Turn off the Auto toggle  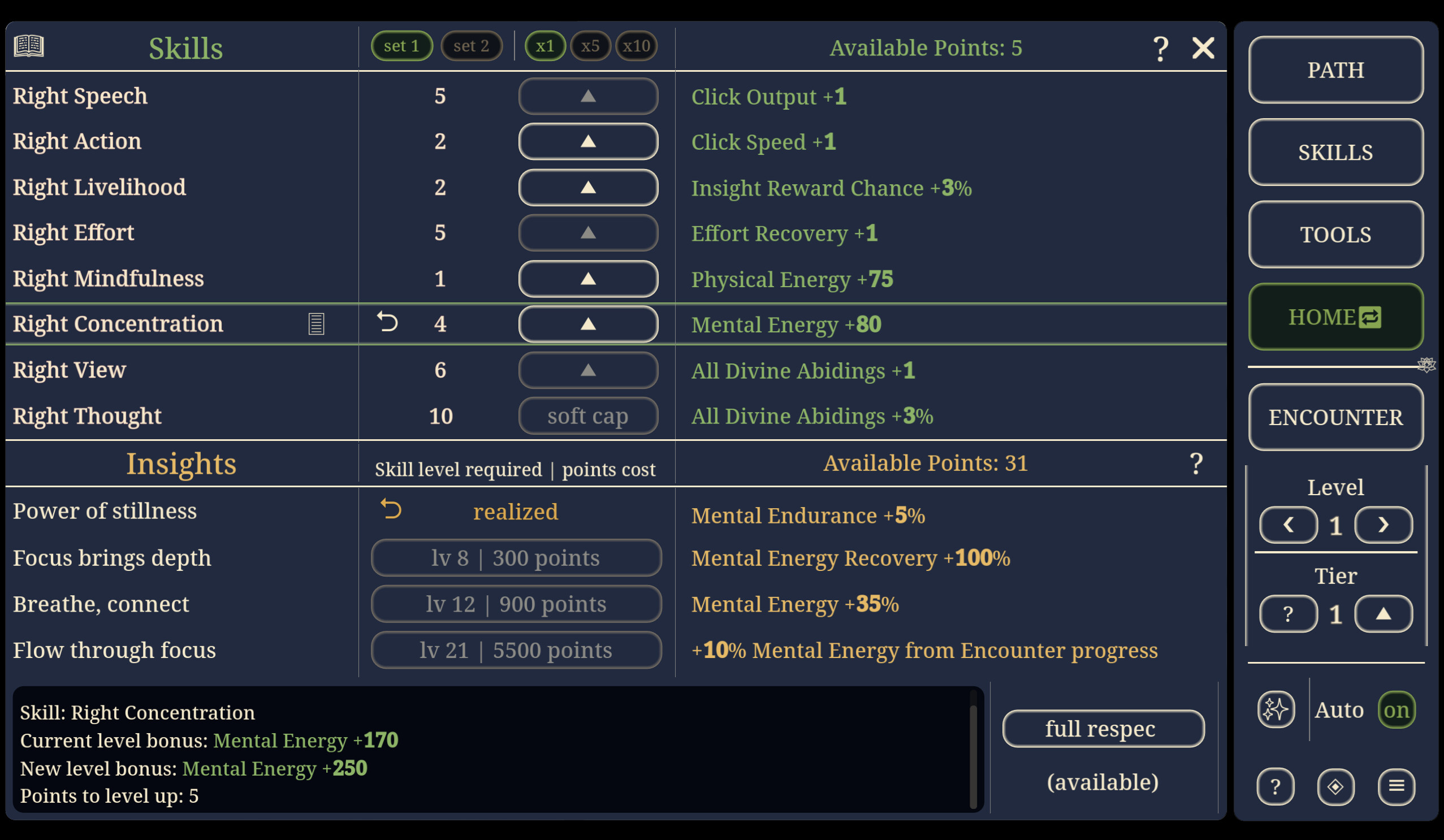click(1396, 709)
